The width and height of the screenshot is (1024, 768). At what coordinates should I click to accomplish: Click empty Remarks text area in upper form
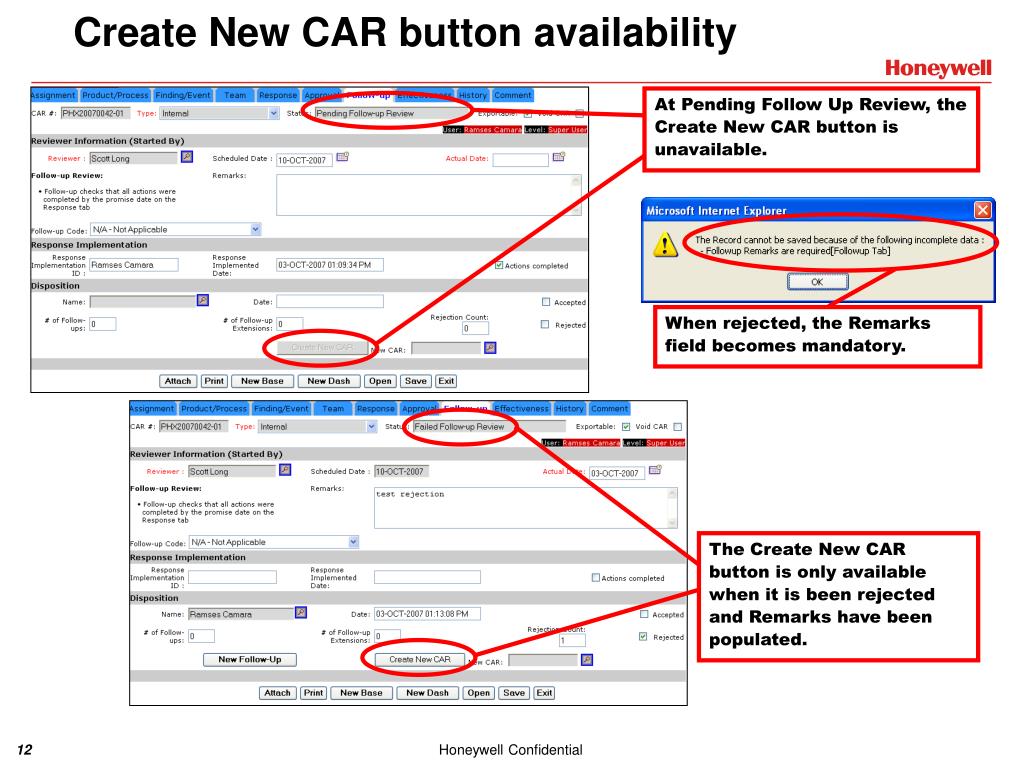coord(428,195)
